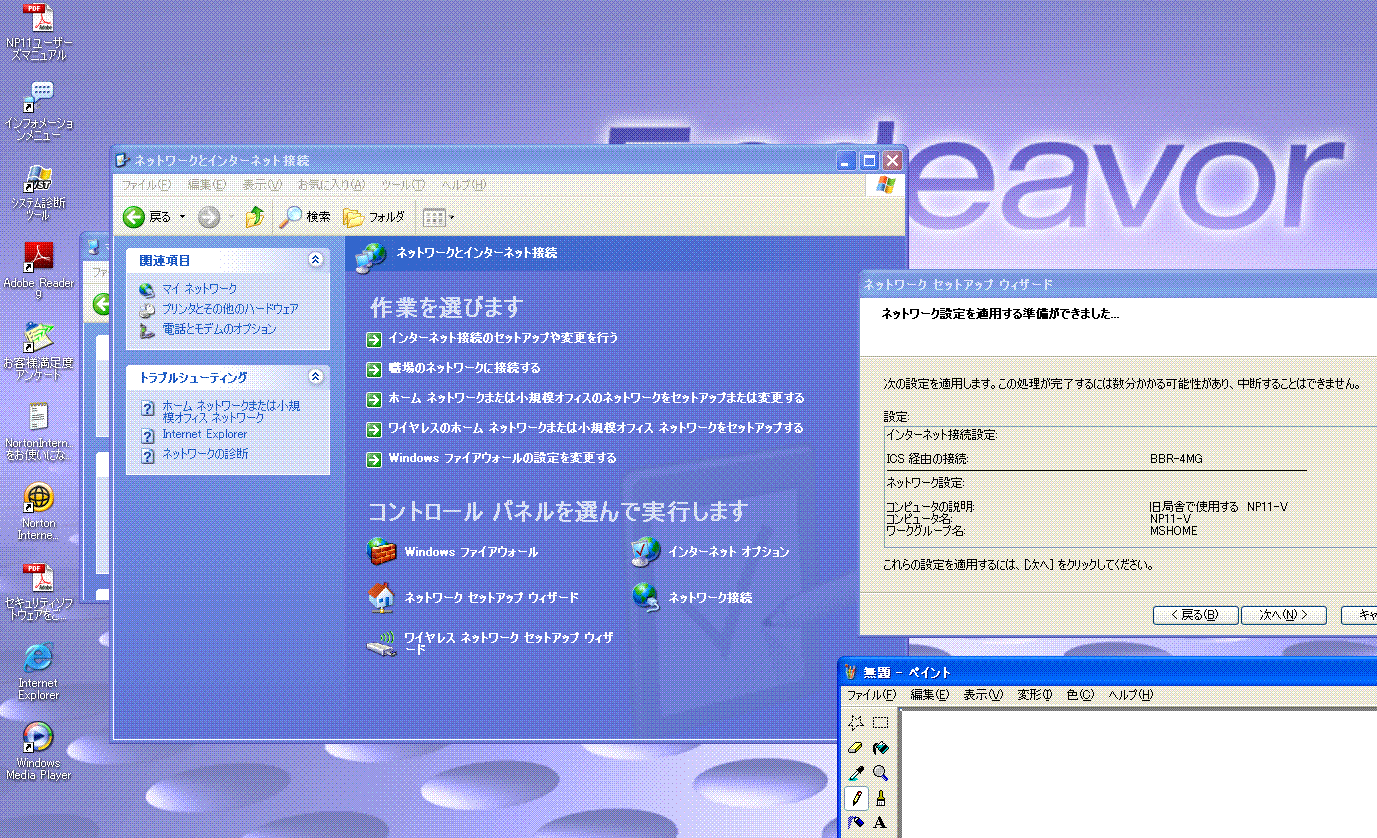
Task: Launch ワイヤレス ネットワーク セットアップ ウィザード icon
Action: point(491,643)
